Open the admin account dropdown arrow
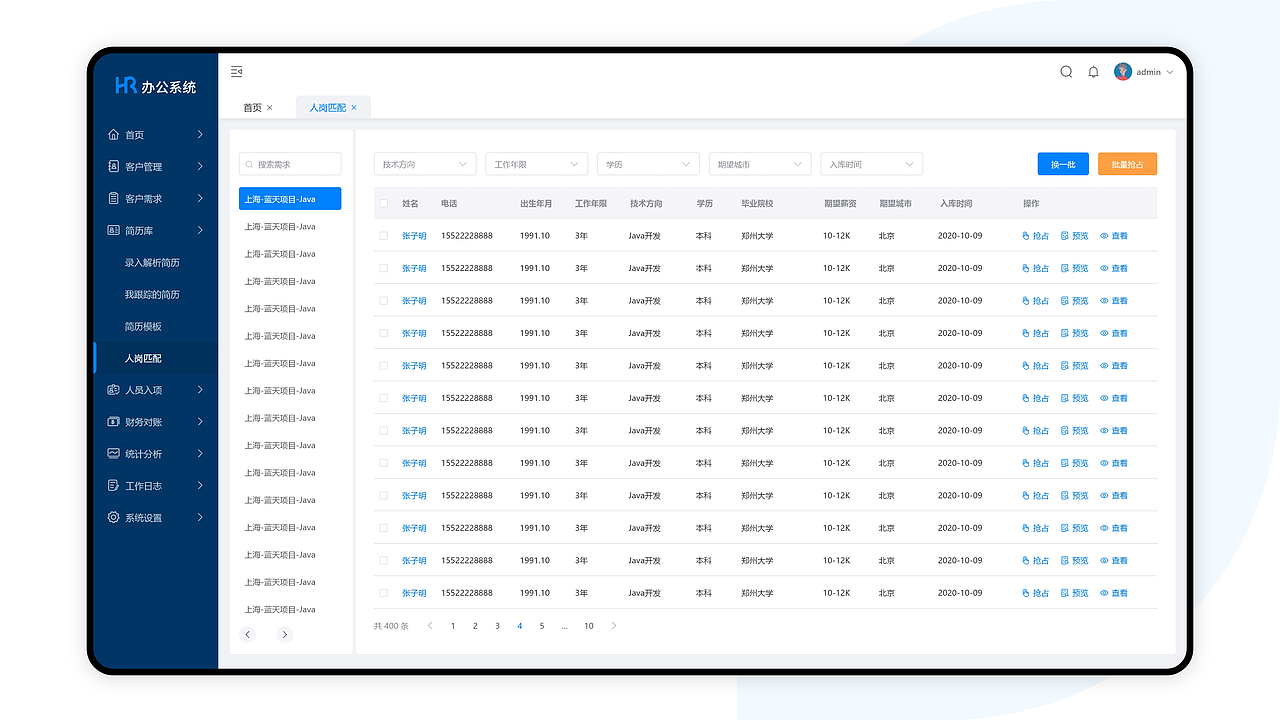The height and width of the screenshot is (720, 1280). 1170,72
